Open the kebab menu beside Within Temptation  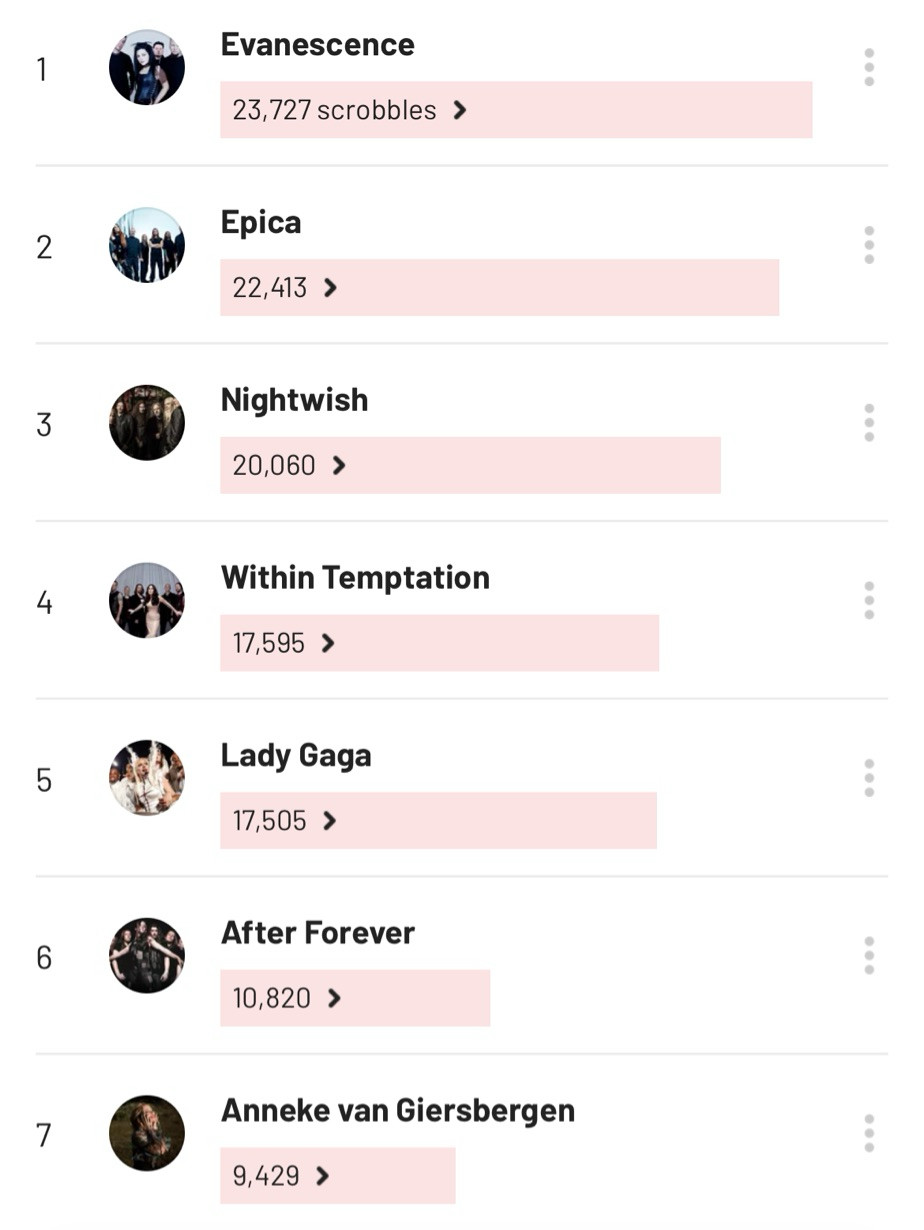(869, 600)
